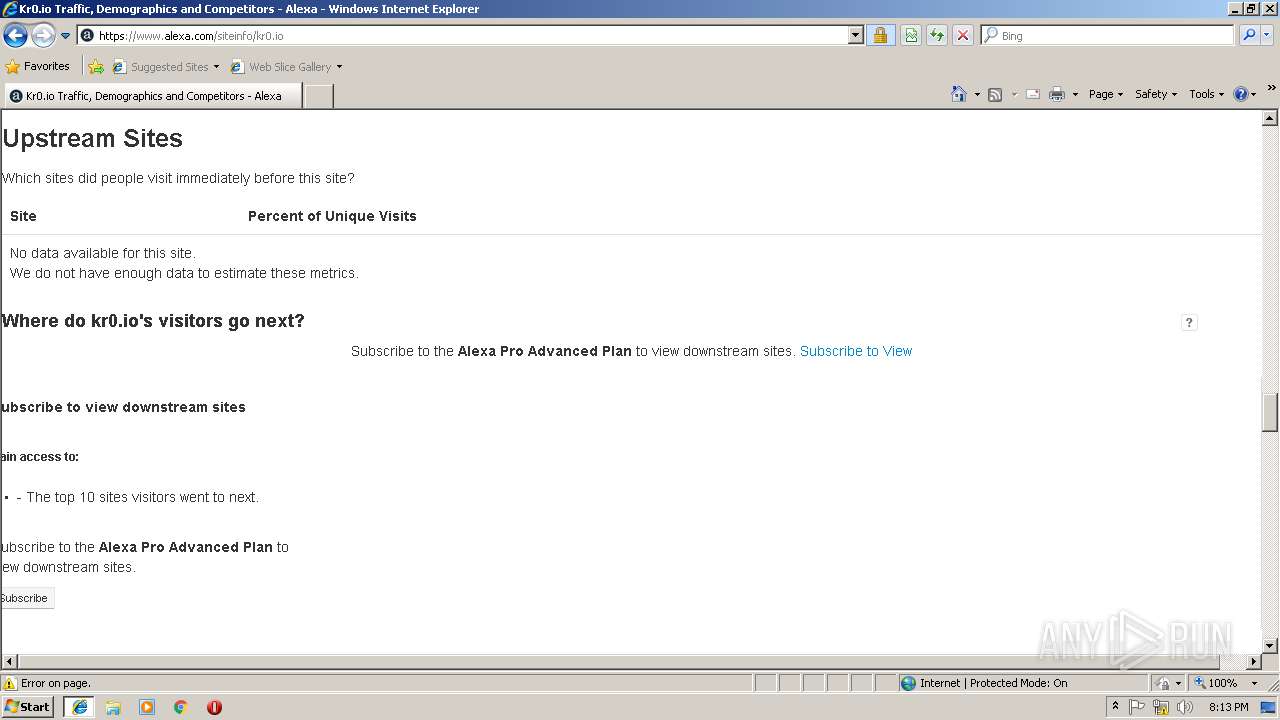This screenshot has height=720, width=1280.
Task: Open the red Opera taskbar icon
Action: (x=214, y=707)
